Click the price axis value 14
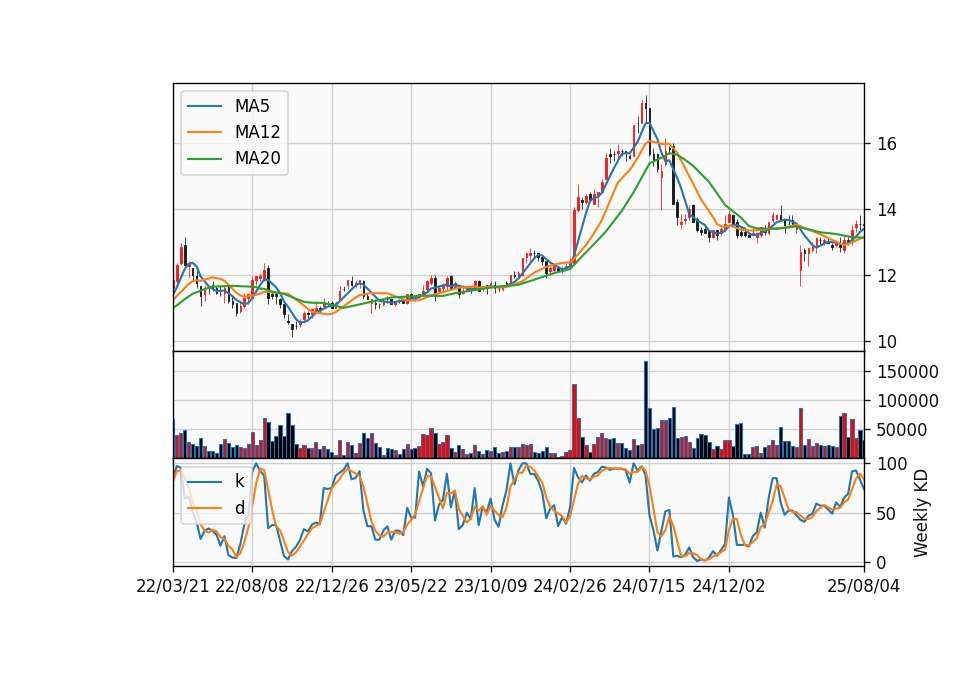This screenshot has width=960, height=690. pos(887,210)
